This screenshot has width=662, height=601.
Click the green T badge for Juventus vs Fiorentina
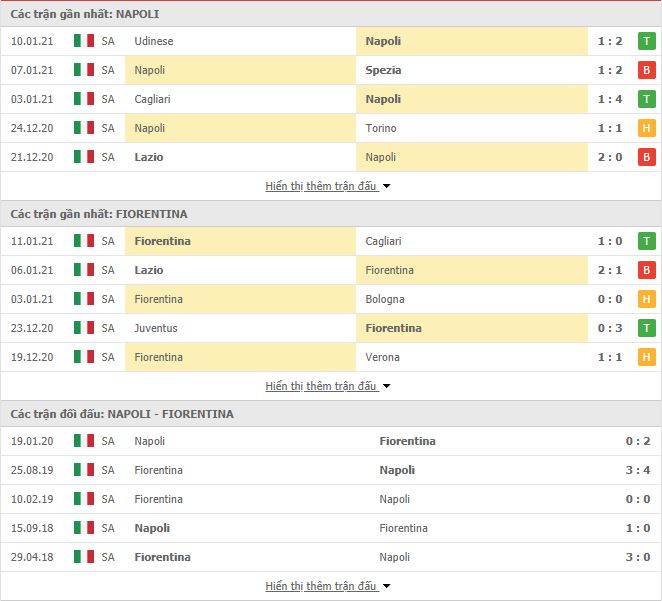point(646,328)
